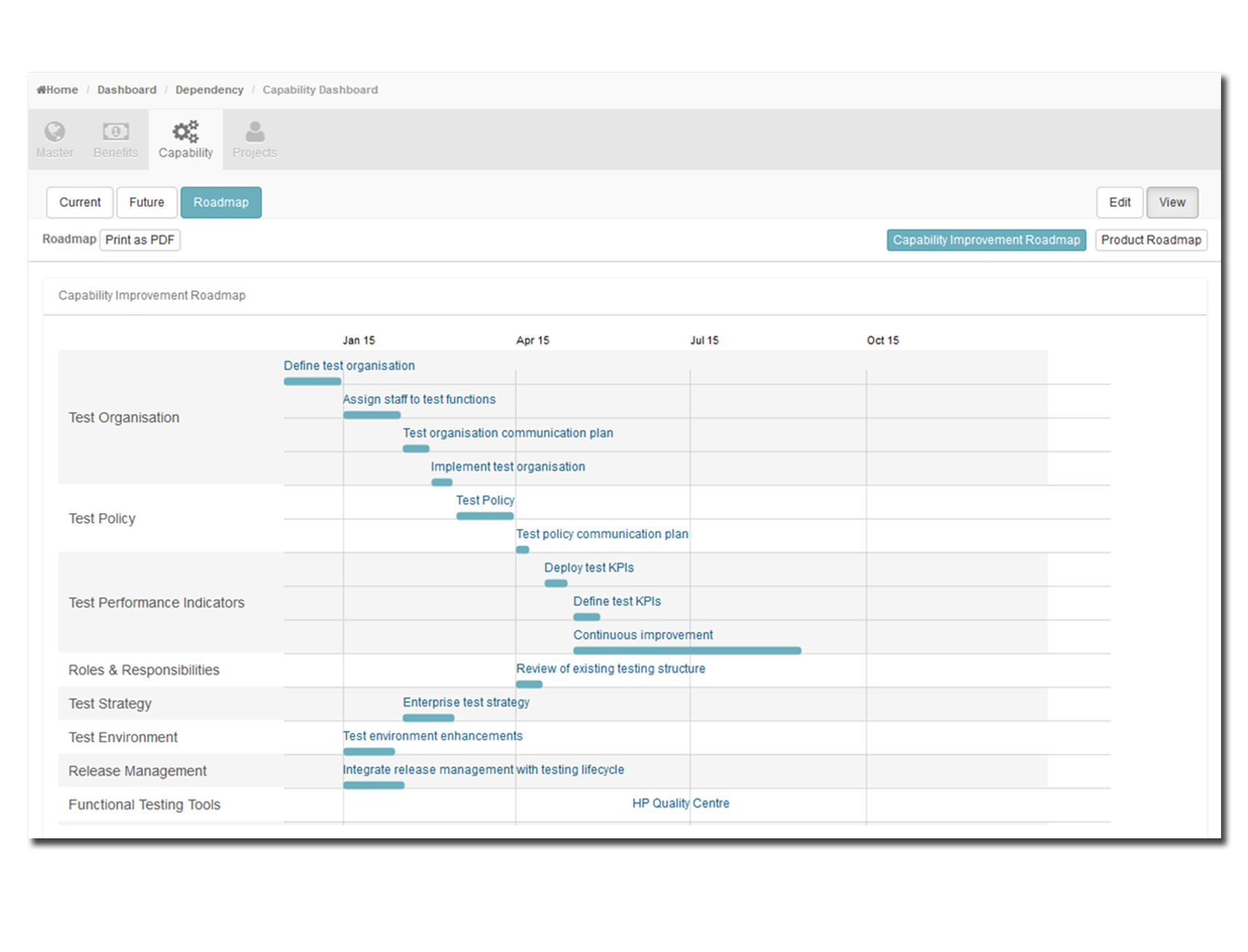Open HP Quality Centre task
Screen dimensions: 1248x952
coord(680,803)
